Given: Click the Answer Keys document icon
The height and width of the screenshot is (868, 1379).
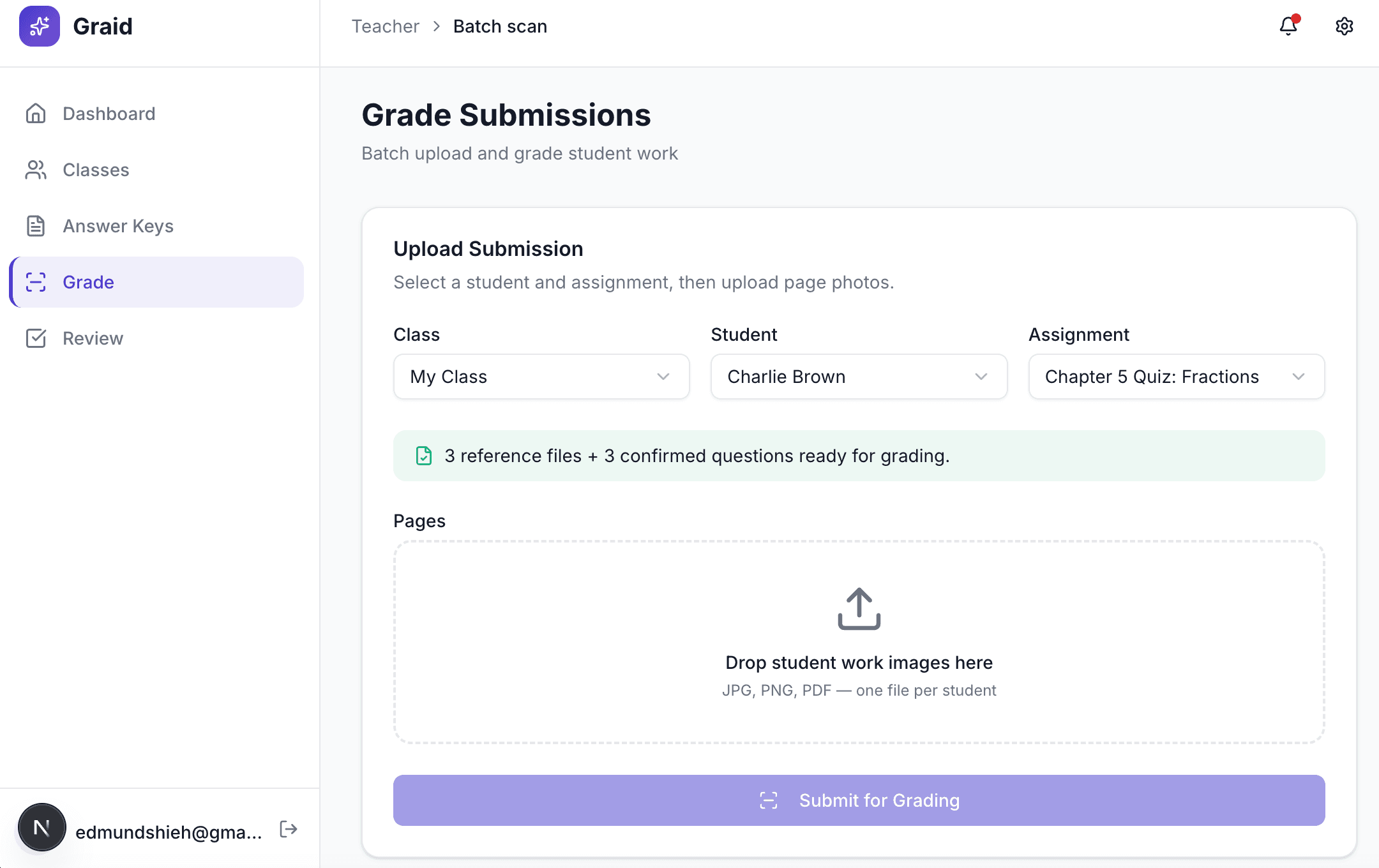Looking at the screenshot, I should tap(36, 226).
